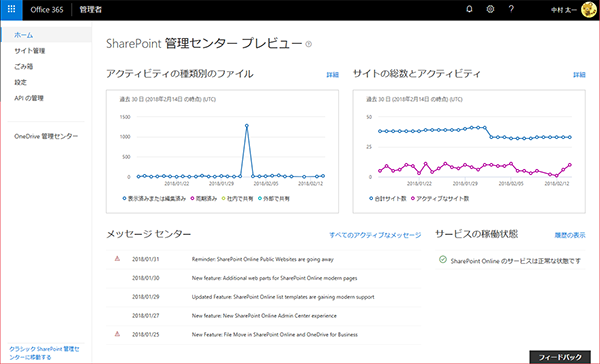Click the フィードバック button
The height and width of the screenshot is (364, 600).
(560, 357)
